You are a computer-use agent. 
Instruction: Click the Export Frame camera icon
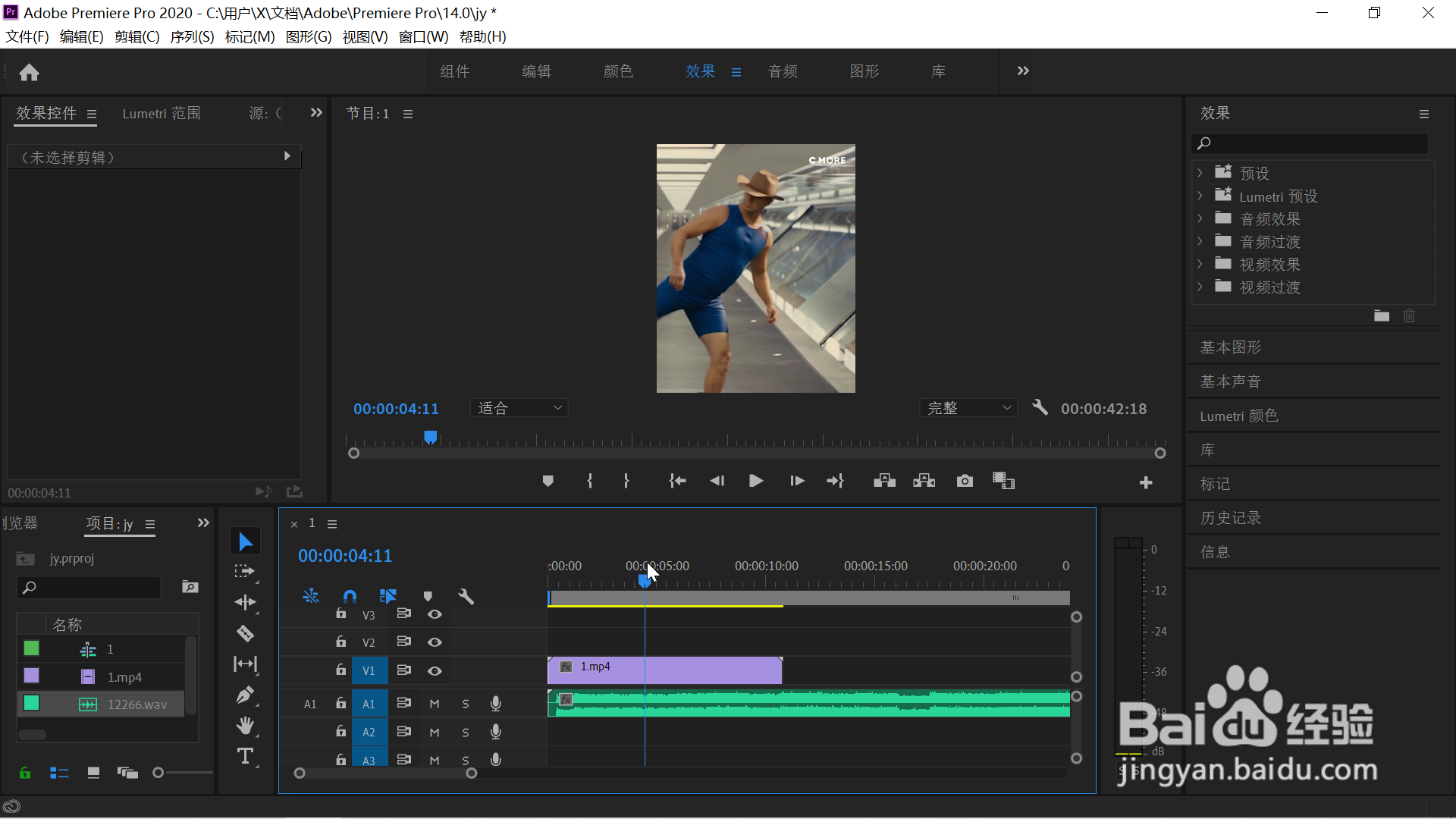point(965,481)
